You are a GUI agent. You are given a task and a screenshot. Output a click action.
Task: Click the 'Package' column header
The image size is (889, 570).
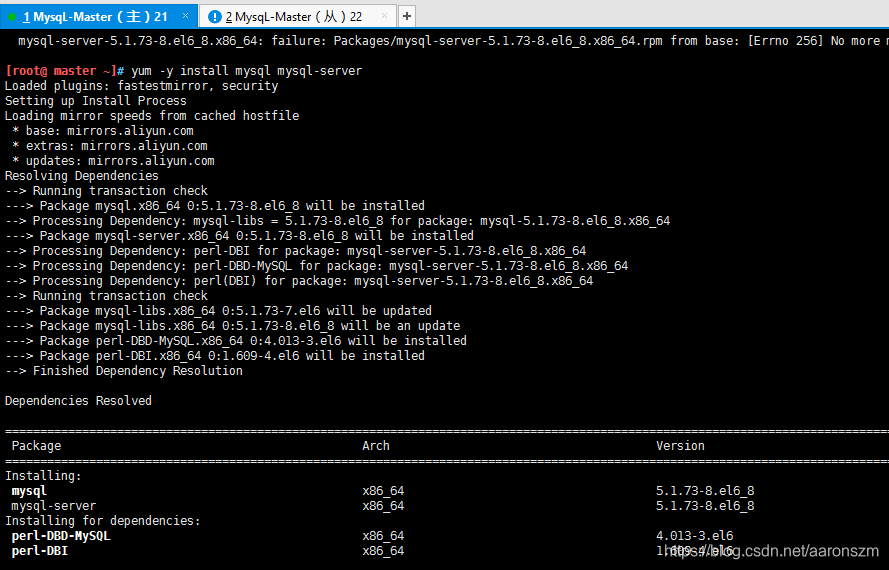click(x=36, y=446)
